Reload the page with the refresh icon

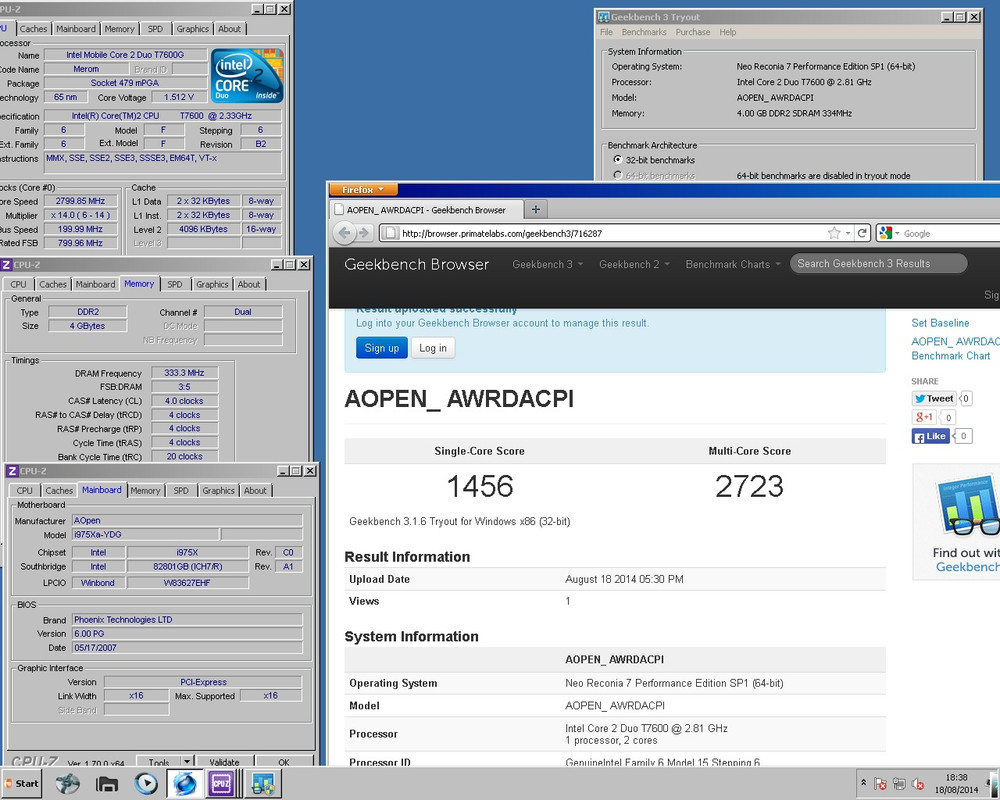[862, 233]
